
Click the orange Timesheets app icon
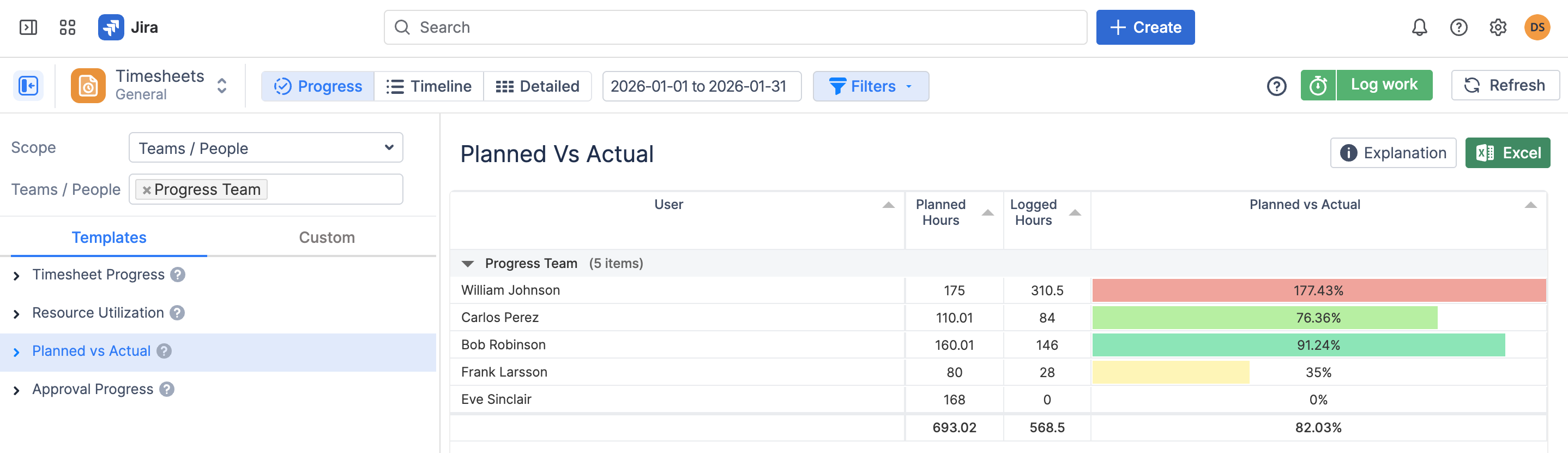click(x=88, y=86)
